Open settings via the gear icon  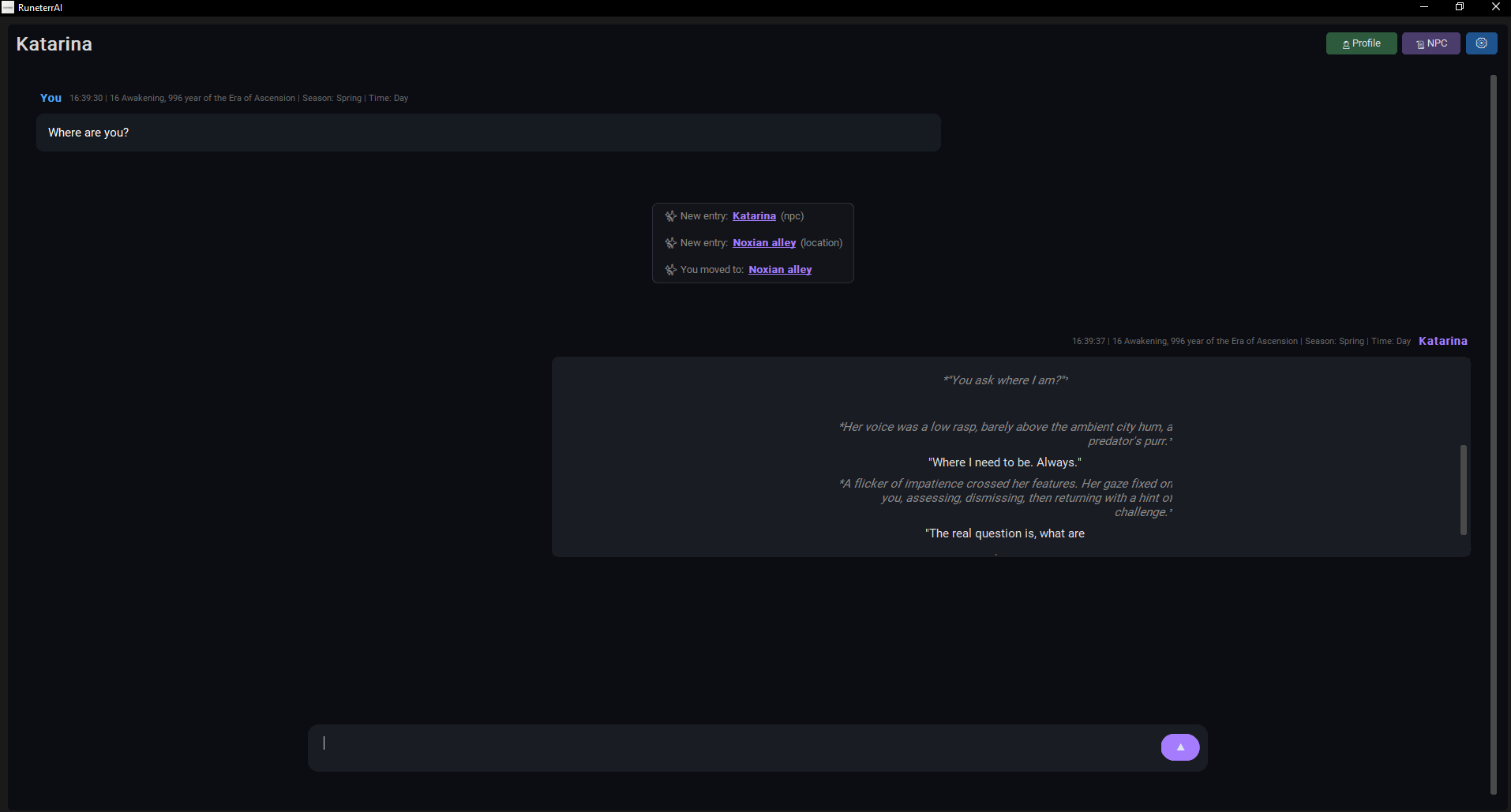click(x=1481, y=43)
